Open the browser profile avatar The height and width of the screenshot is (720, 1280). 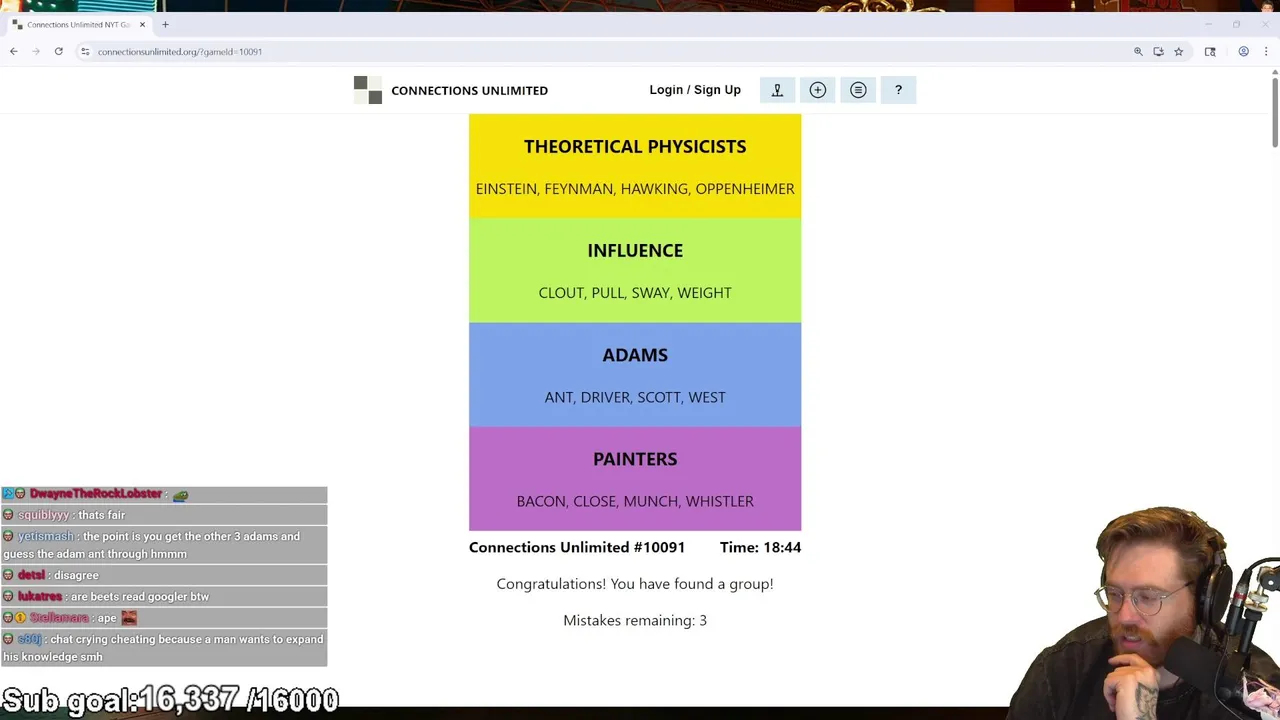1243,51
